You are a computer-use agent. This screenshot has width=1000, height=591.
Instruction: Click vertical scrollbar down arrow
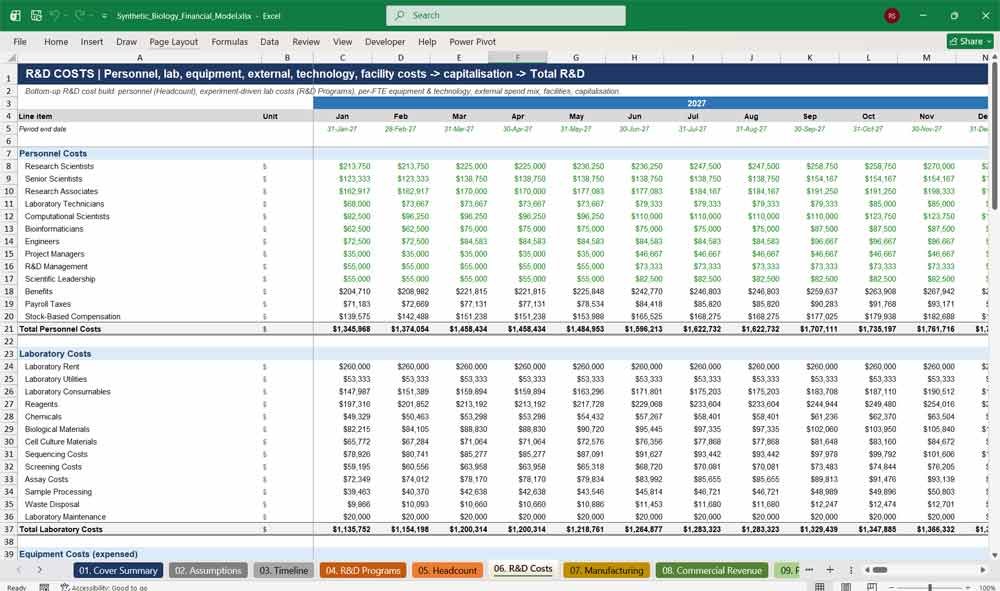click(x=994, y=556)
